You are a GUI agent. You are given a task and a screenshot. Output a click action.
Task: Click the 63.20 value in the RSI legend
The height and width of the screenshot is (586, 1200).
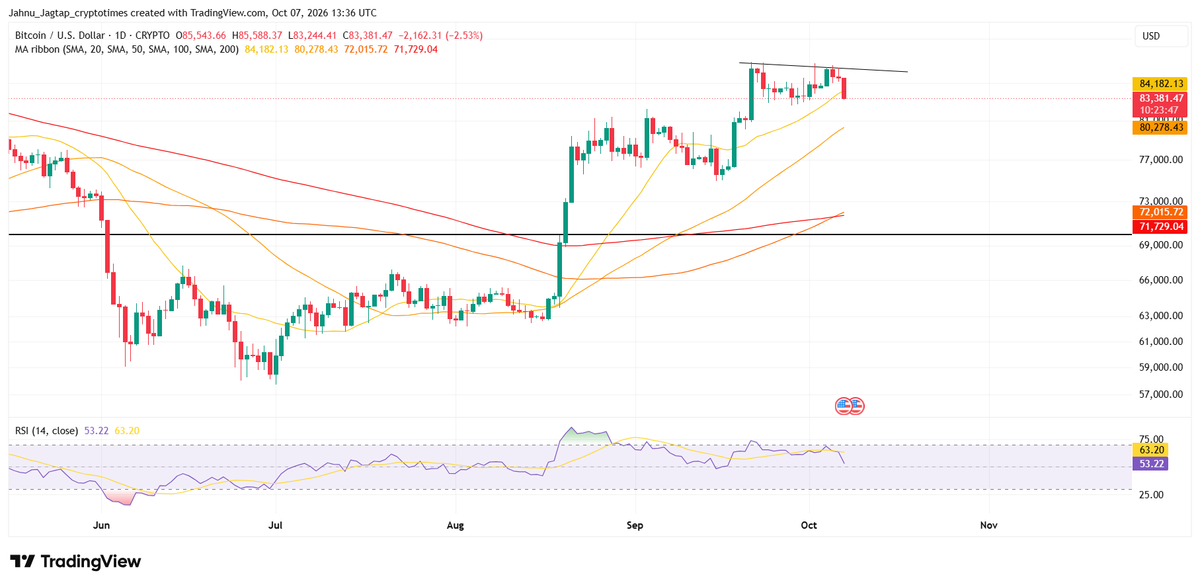click(x=126, y=431)
